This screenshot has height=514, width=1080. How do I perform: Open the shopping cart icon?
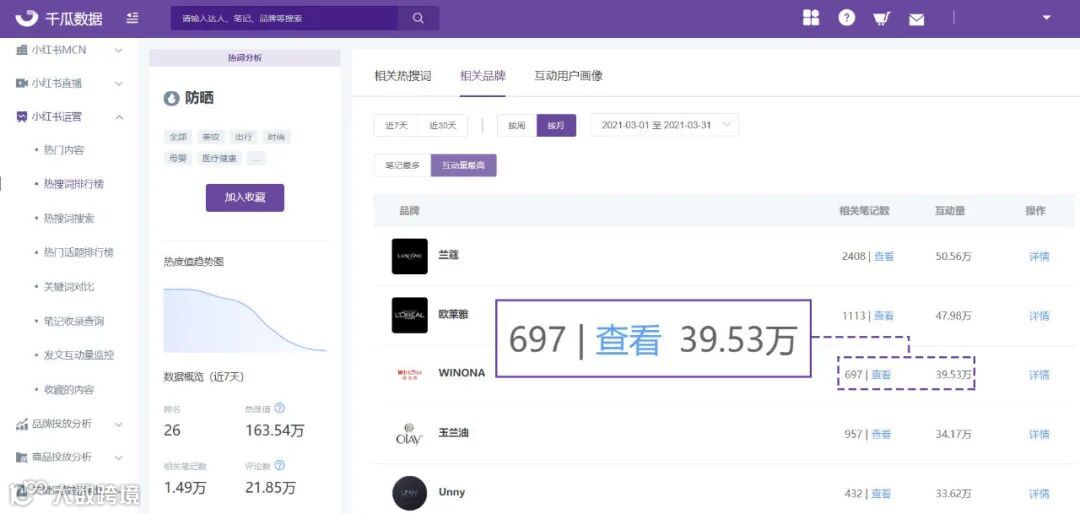(x=881, y=19)
